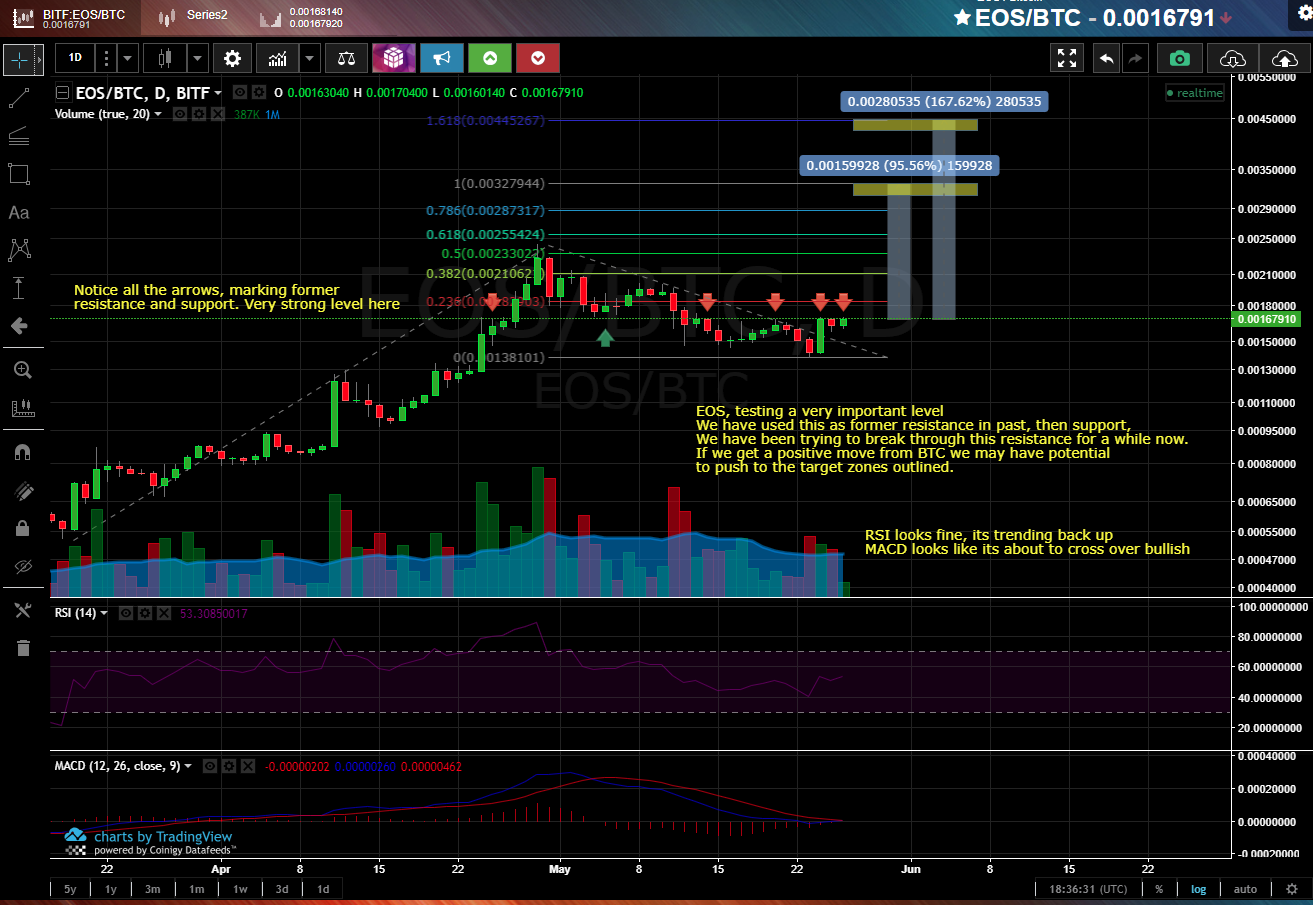Pick the left arrow marker tool
Viewport: 1313px width, 905px height.
pos(18,325)
